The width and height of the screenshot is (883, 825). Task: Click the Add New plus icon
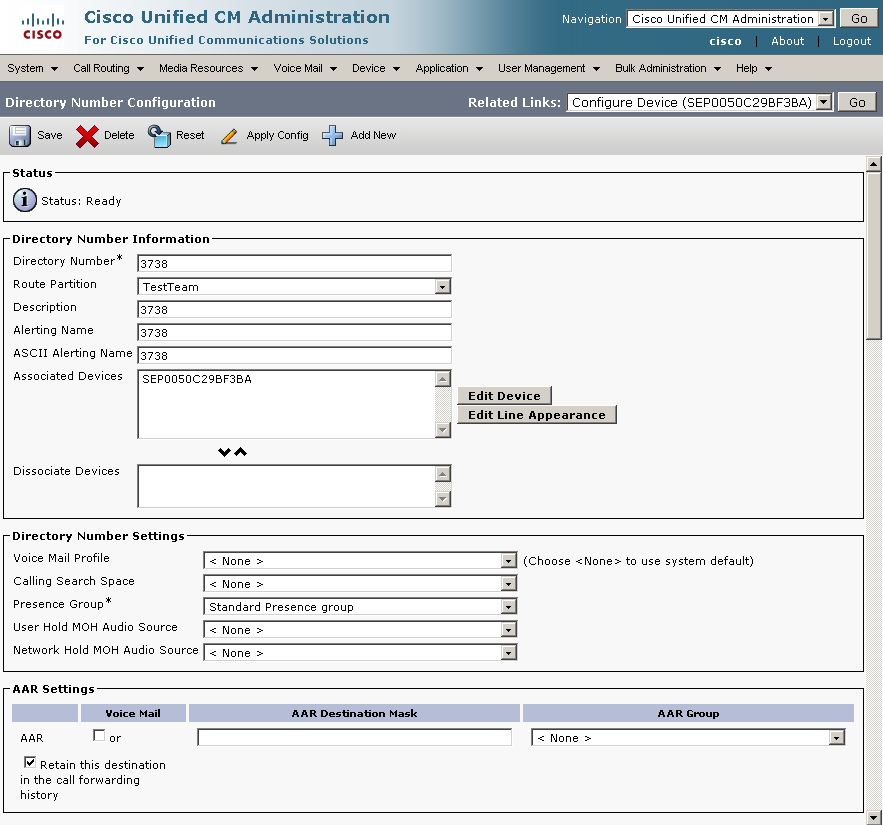[333, 136]
